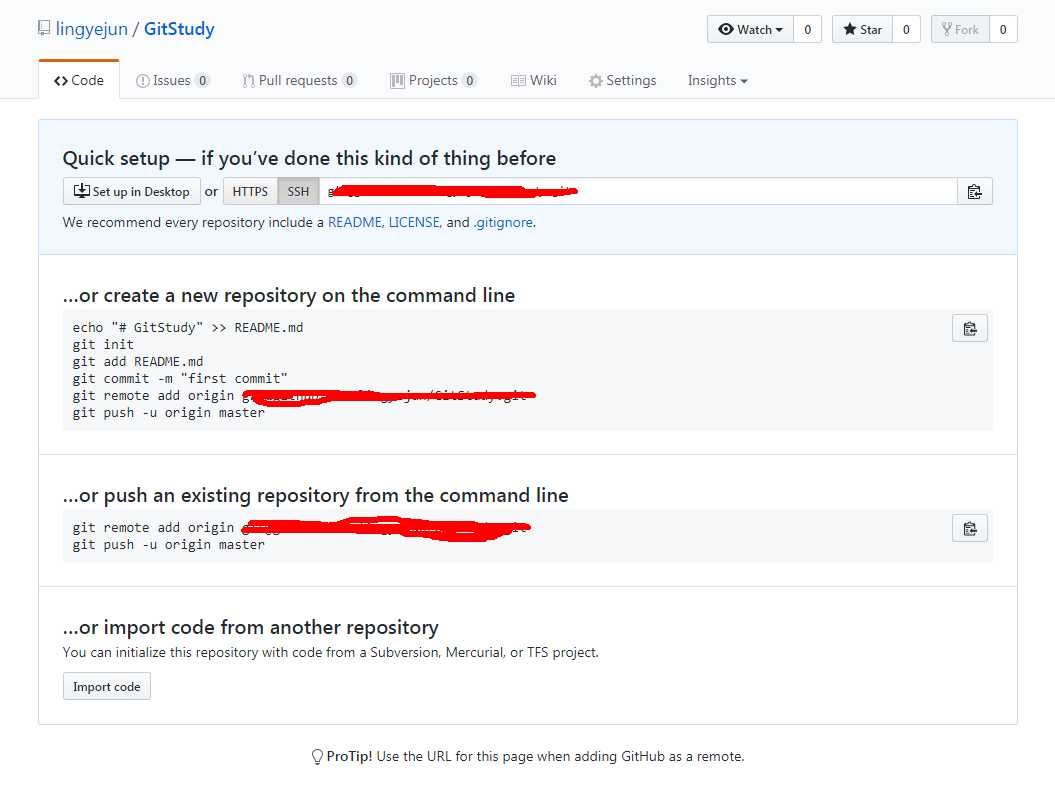Image resolution: width=1055 pixels, height=787 pixels.
Task: Click the Import code button
Action: pyautogui.click(x=107, y=687)
